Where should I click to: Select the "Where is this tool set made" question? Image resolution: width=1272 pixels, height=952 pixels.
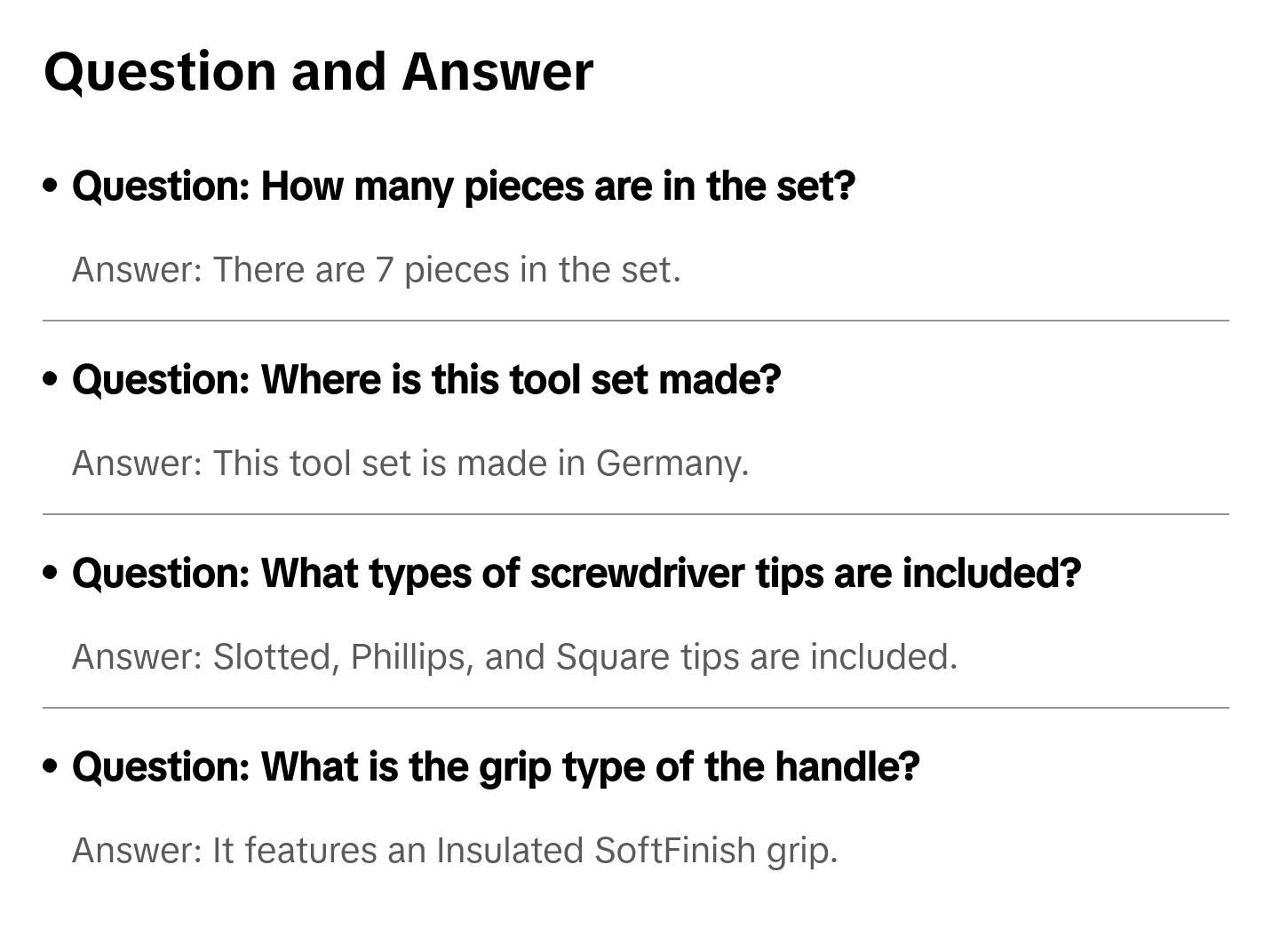(x=426, y=380)
